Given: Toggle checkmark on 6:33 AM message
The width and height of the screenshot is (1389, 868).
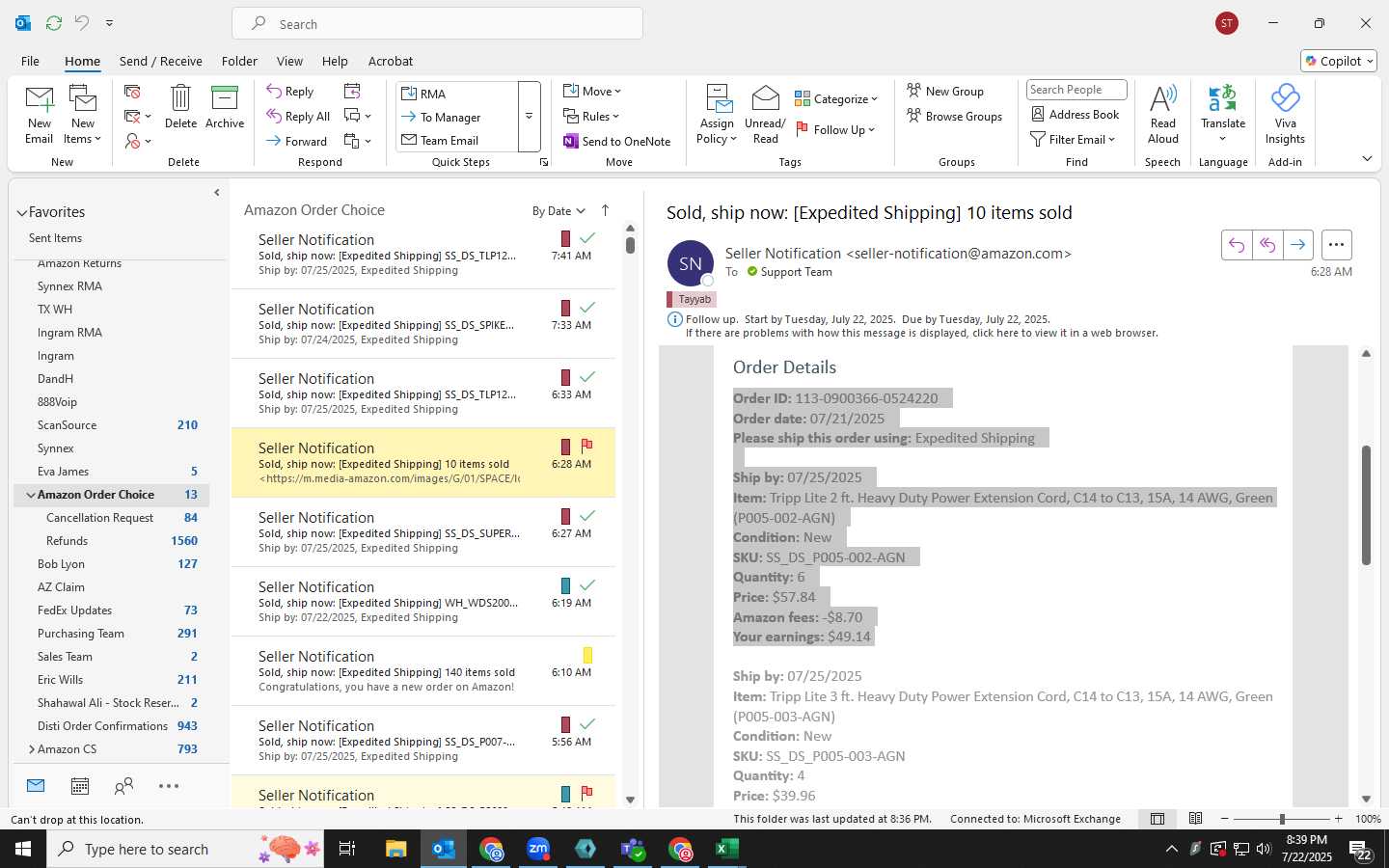Looking at the screenshot, I should pyautogui.click(x=586, y=376).
